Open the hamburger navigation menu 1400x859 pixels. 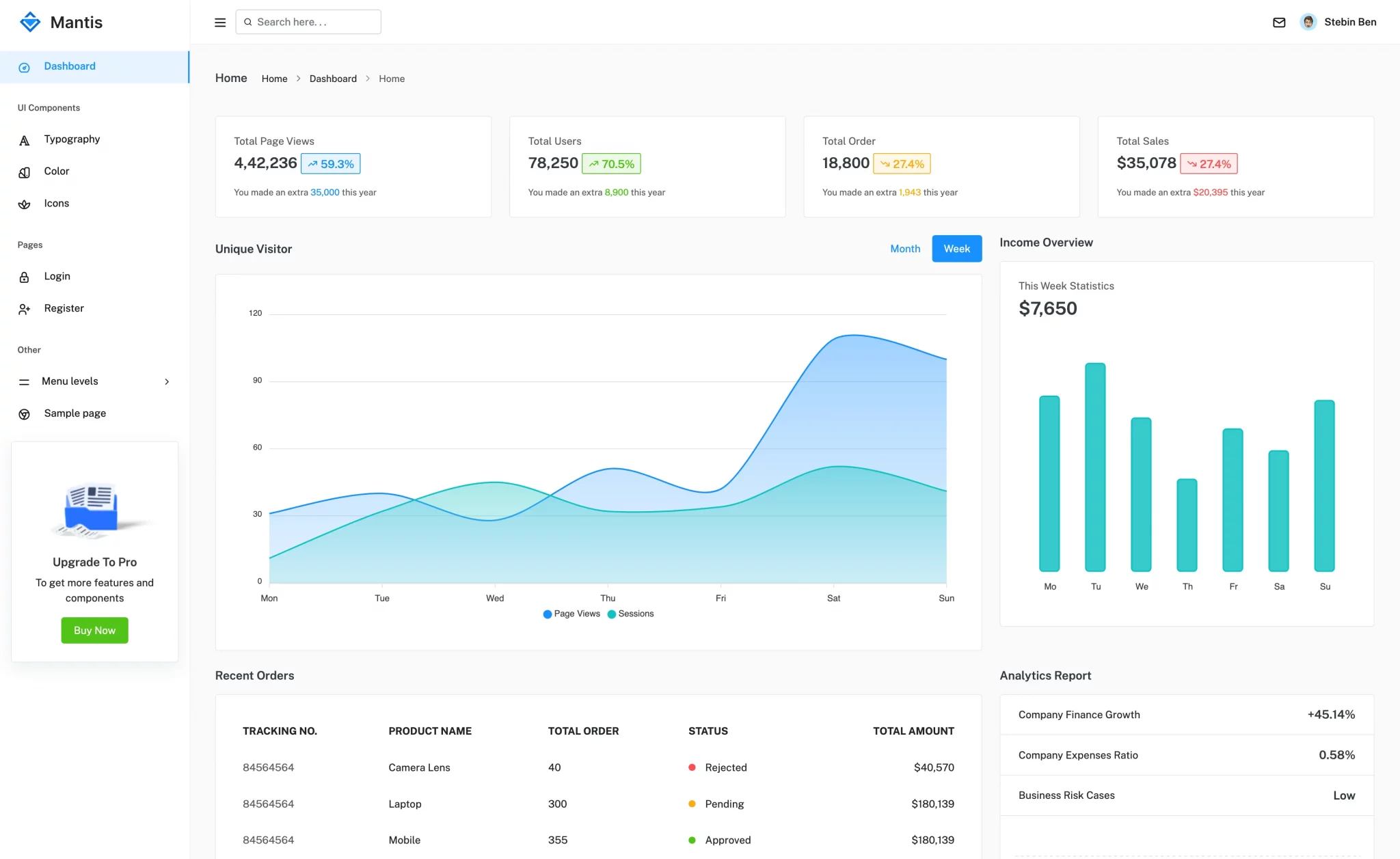click(219, 22)
